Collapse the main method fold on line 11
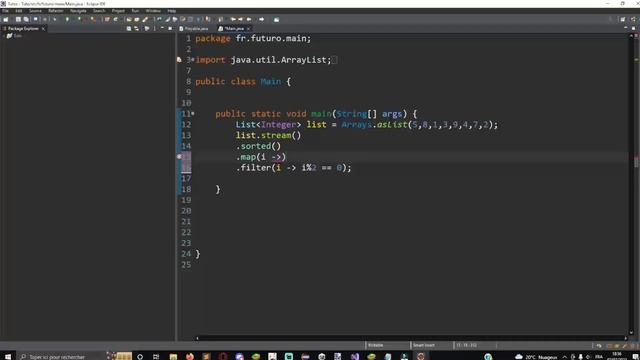 [193, 113]
